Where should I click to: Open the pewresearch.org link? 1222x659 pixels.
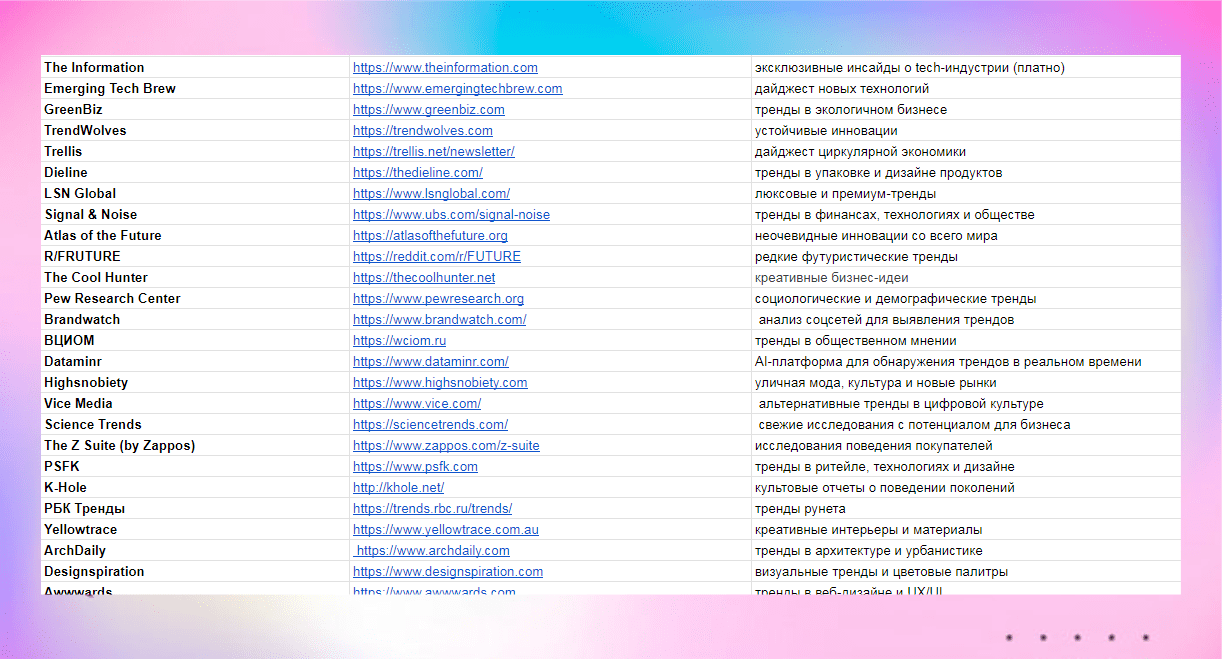click(x=438, y=299)
